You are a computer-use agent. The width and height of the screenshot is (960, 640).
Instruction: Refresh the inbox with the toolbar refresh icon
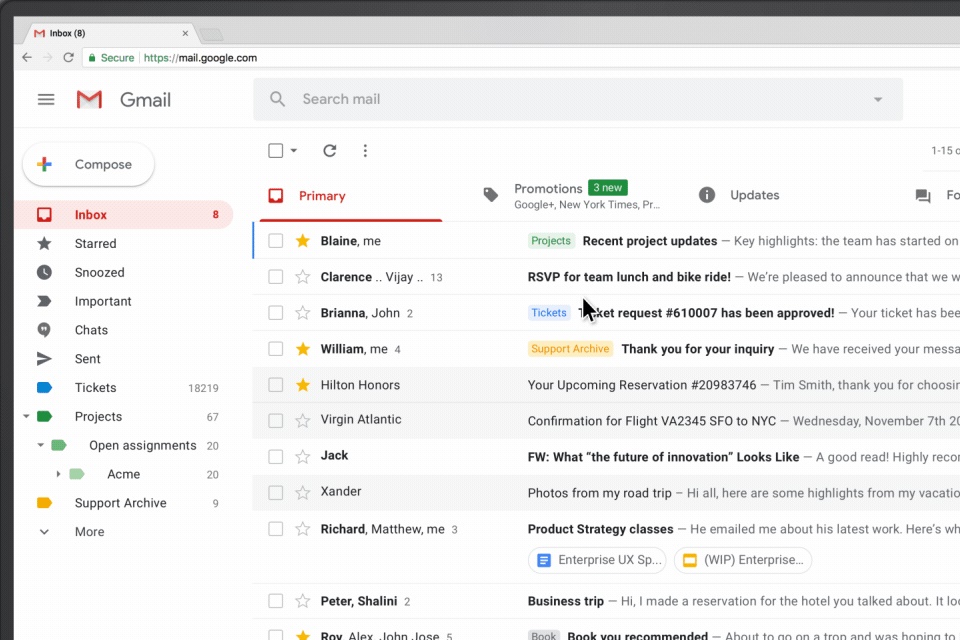(x=329, y=151)
